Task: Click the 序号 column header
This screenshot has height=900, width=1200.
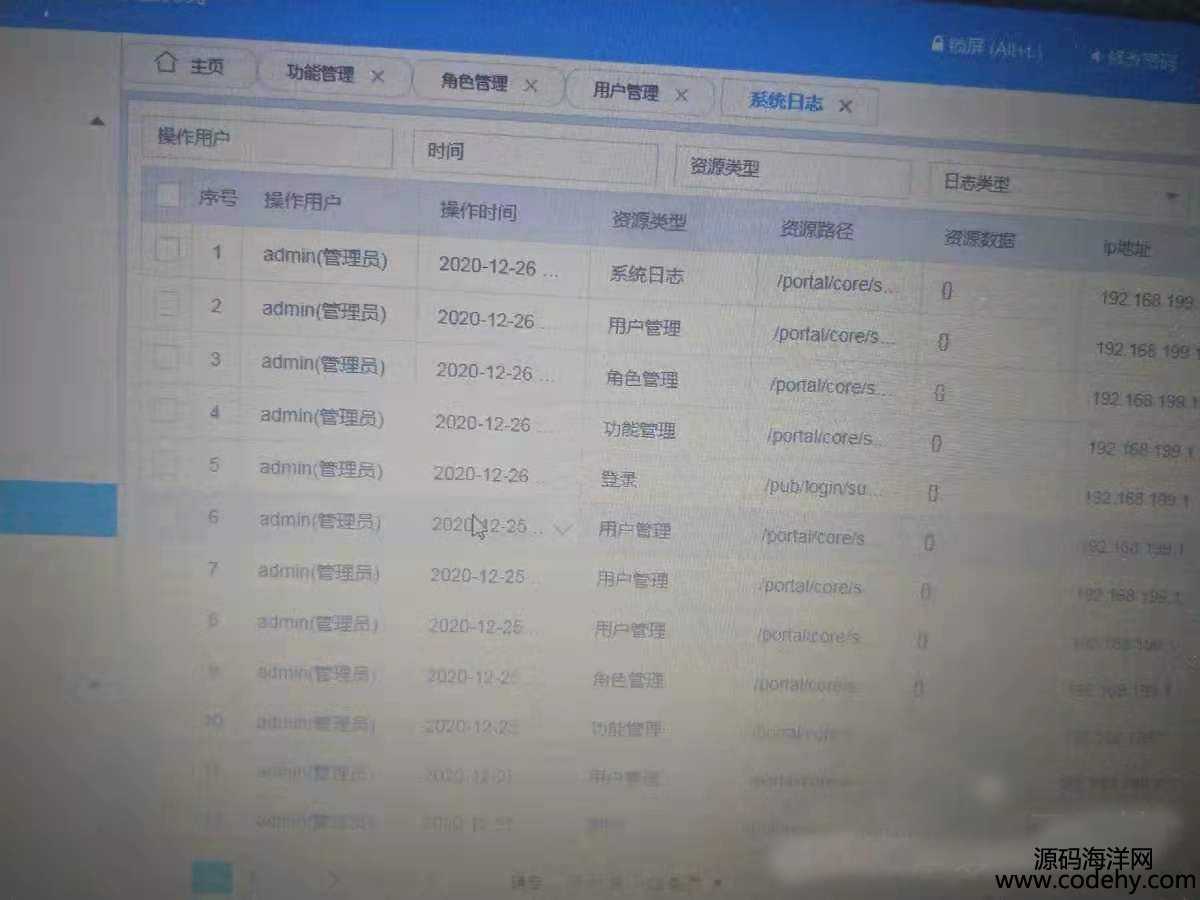Action: coord(218,197)
